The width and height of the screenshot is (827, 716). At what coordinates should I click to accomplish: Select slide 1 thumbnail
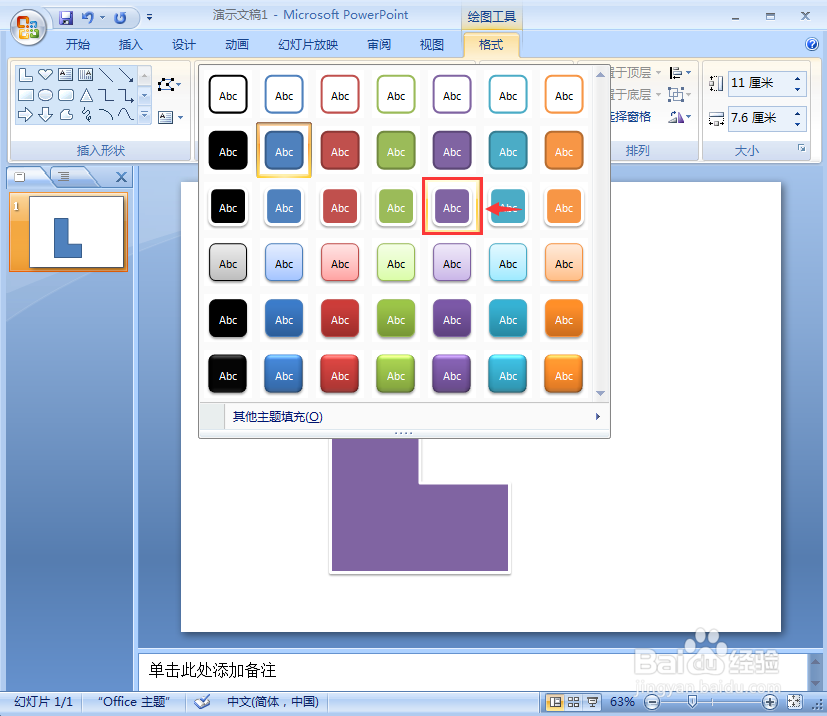click(x=76, y=231)
